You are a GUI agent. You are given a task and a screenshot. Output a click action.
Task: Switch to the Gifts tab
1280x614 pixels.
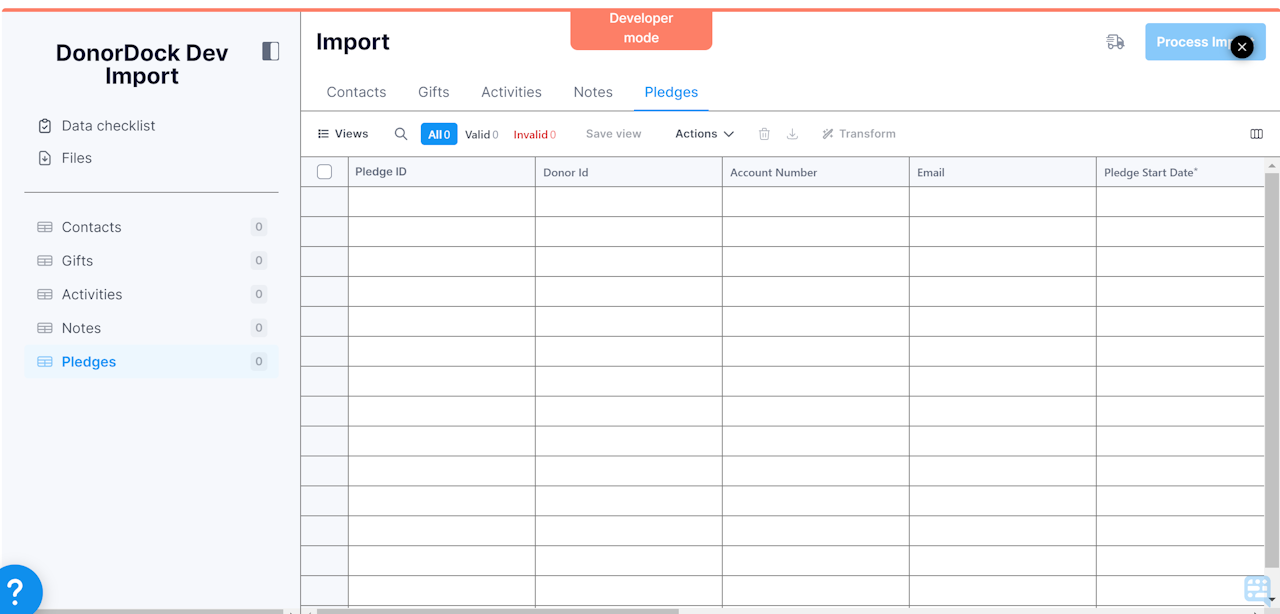pos(433,92)
